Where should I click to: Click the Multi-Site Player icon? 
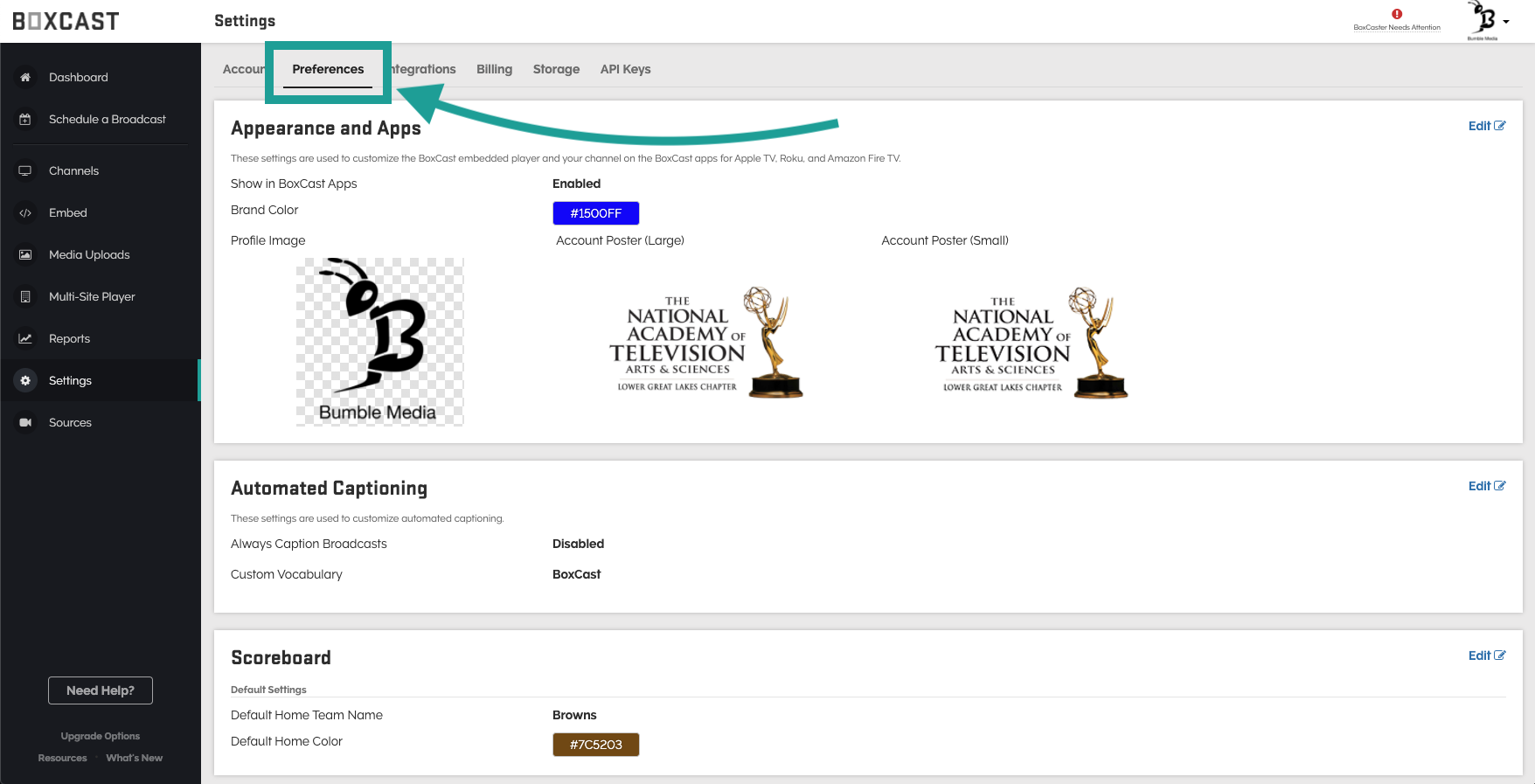point(25,297)
